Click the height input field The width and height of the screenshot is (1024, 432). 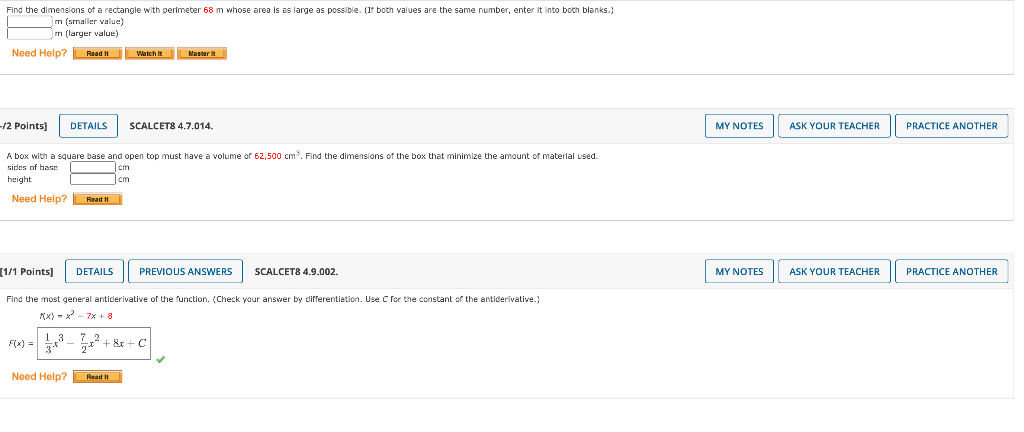93,179
